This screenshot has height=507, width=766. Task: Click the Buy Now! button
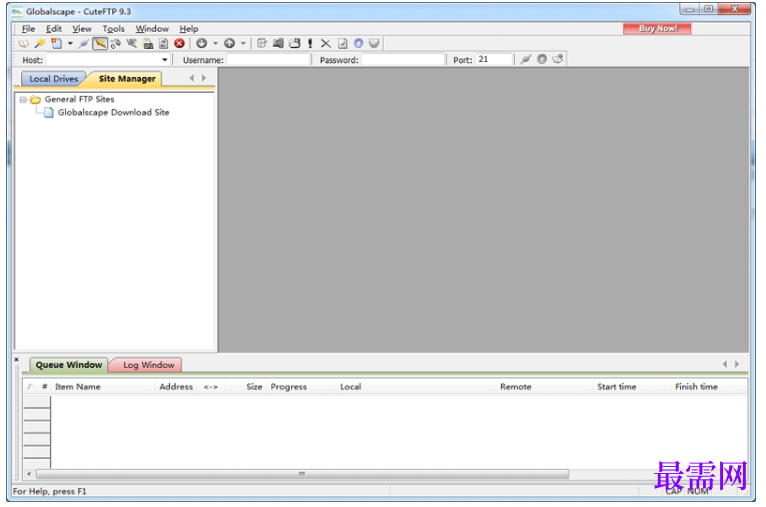(x=658, y=28)
